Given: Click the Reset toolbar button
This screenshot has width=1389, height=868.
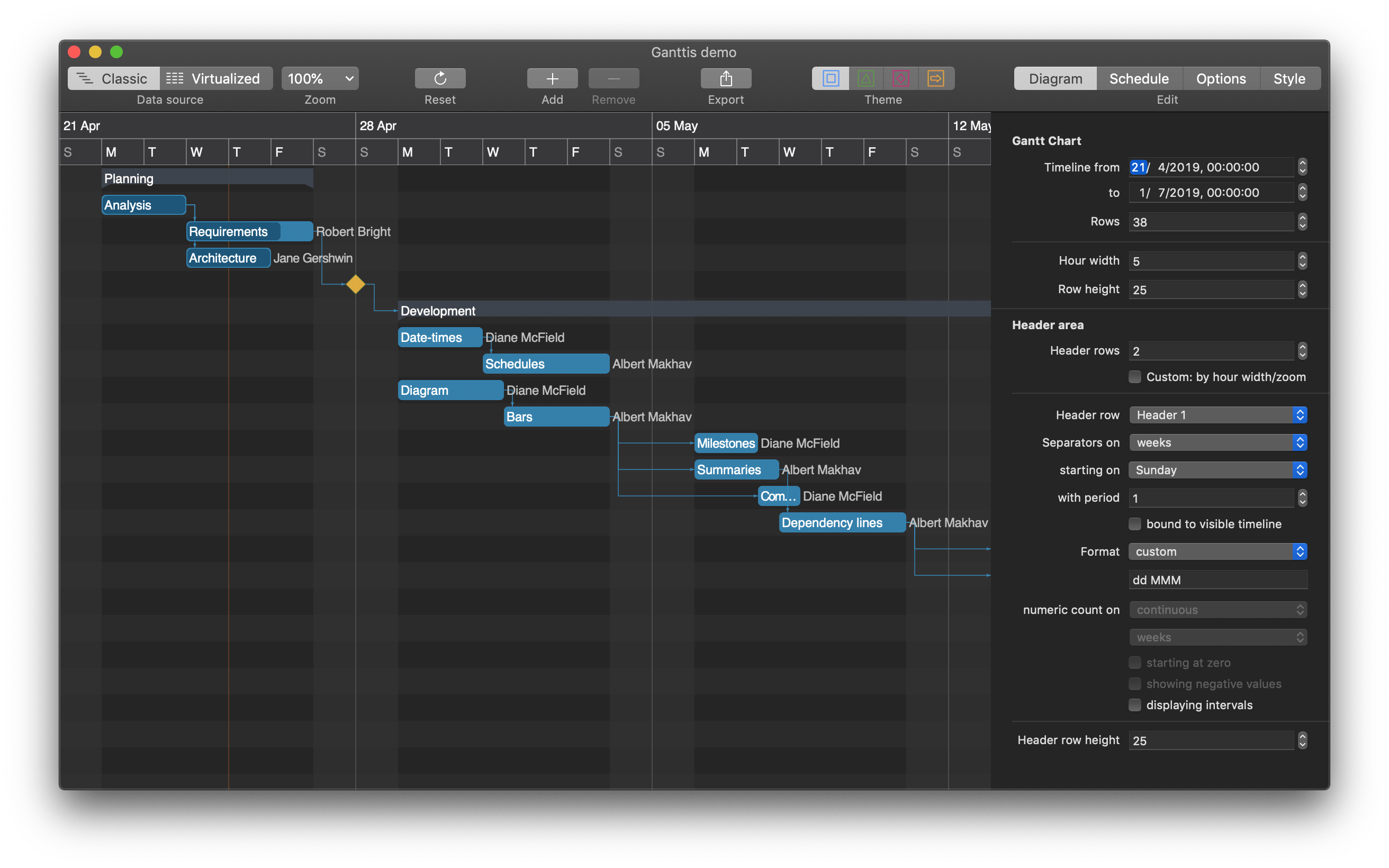Looking at the screenshot, I should (440, 78).
